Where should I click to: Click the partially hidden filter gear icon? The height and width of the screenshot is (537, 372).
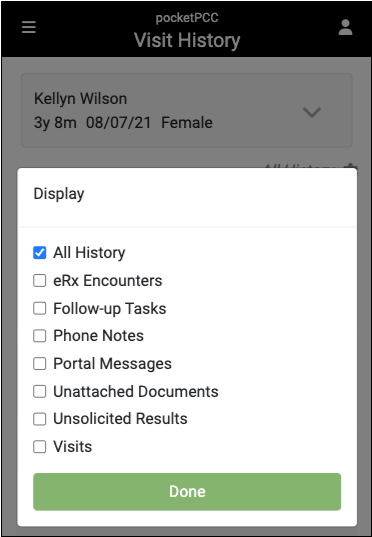point(350,166)
